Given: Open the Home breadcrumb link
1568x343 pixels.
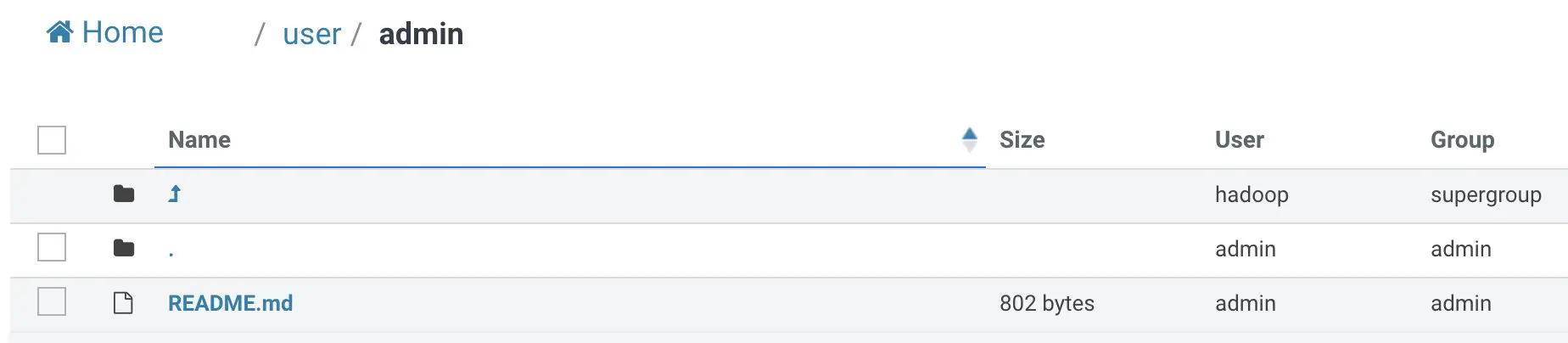Looking at the screenshot, I should click(x=105, y=32).
